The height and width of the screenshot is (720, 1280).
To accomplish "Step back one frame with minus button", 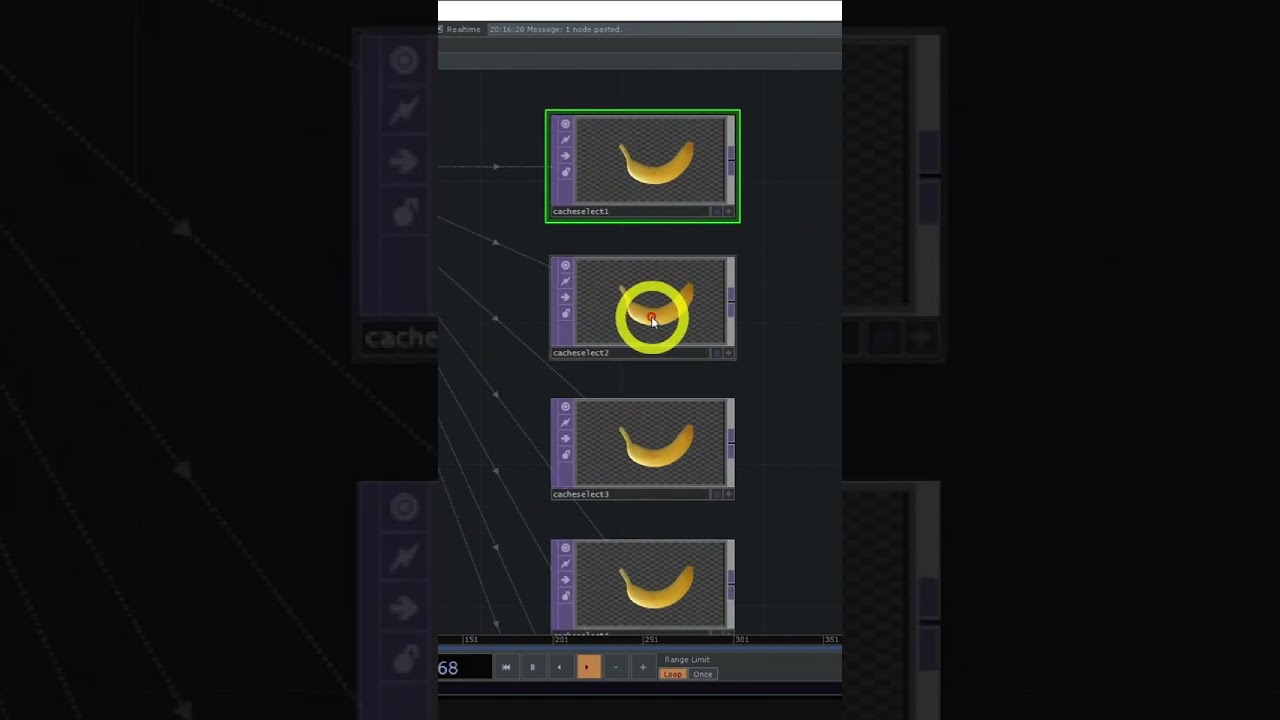I will [x=616, y=667].
